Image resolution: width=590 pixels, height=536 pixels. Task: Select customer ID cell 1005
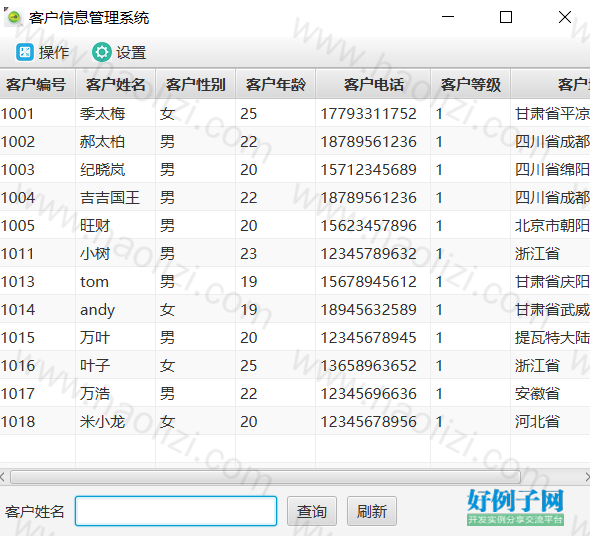[38, 225]
